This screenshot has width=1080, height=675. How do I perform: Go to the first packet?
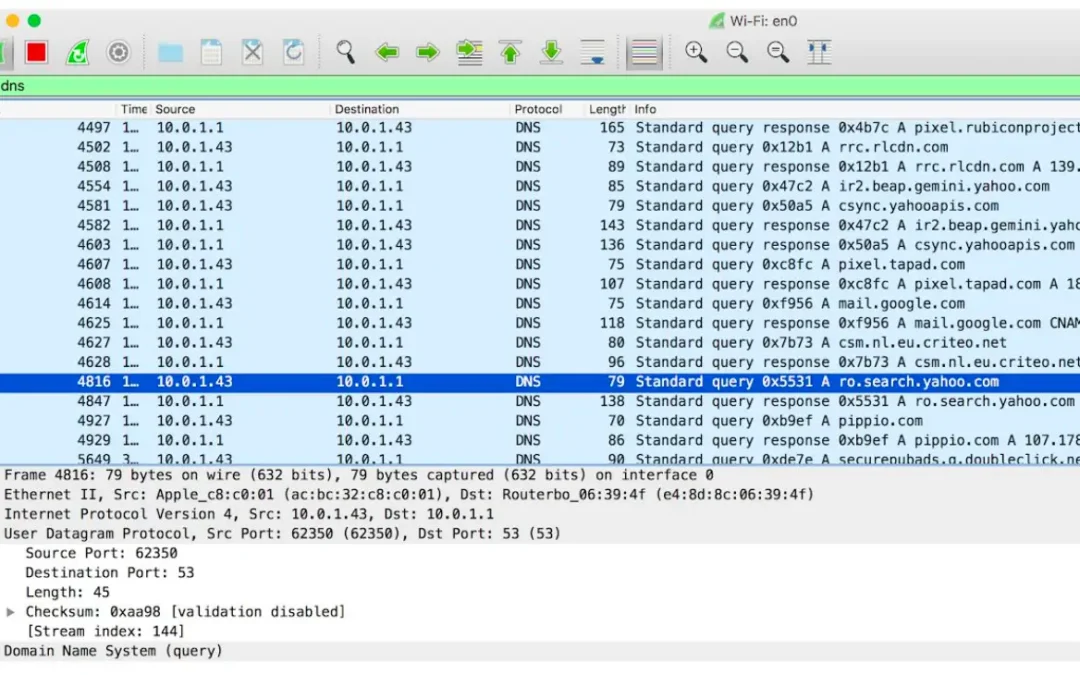[511, 52]
